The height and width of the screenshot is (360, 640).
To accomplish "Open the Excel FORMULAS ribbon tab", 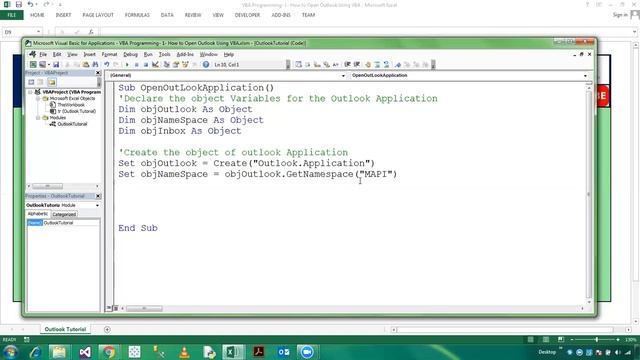I will [x=137, y=15].
